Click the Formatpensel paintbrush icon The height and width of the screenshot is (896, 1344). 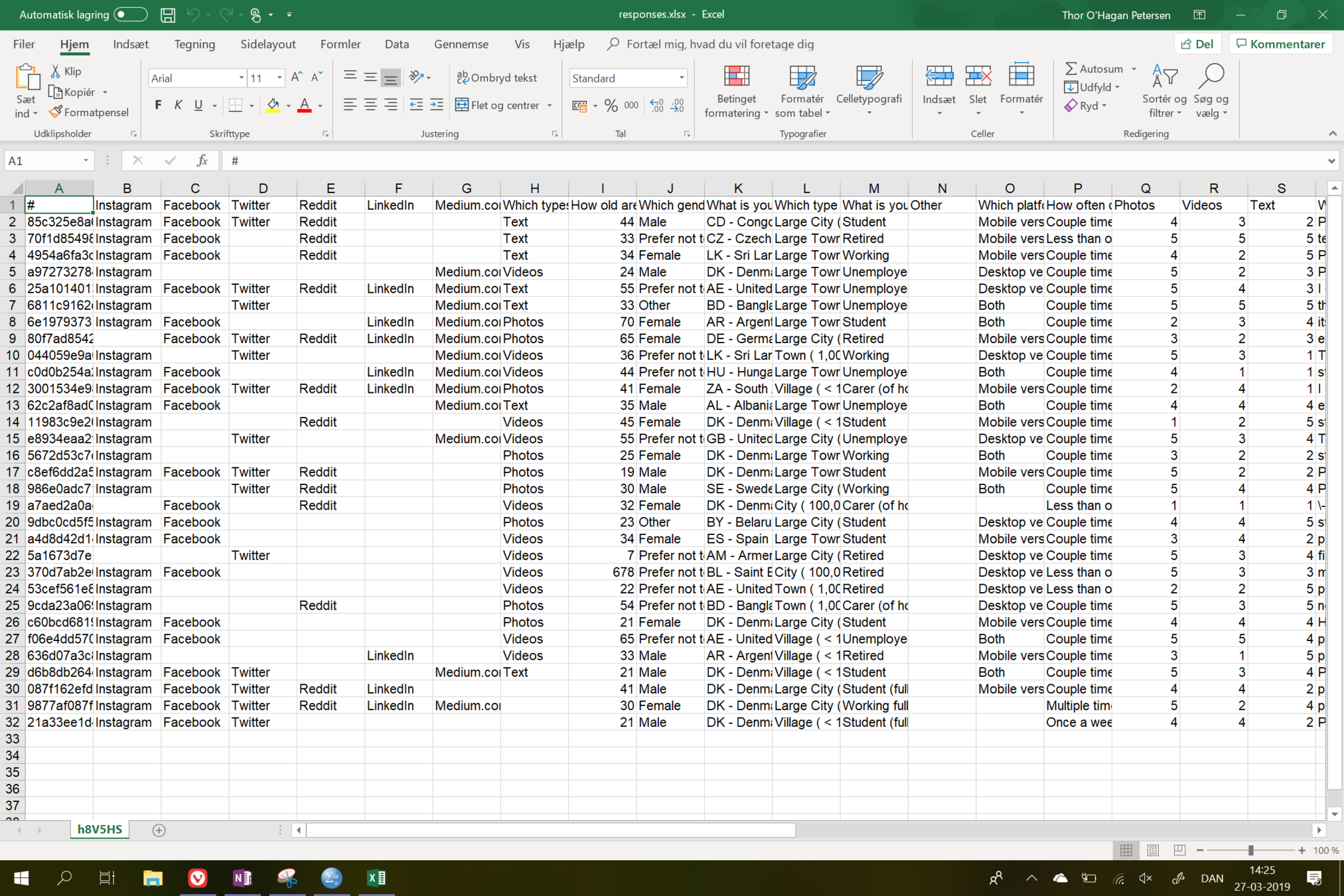pos(56,112)
